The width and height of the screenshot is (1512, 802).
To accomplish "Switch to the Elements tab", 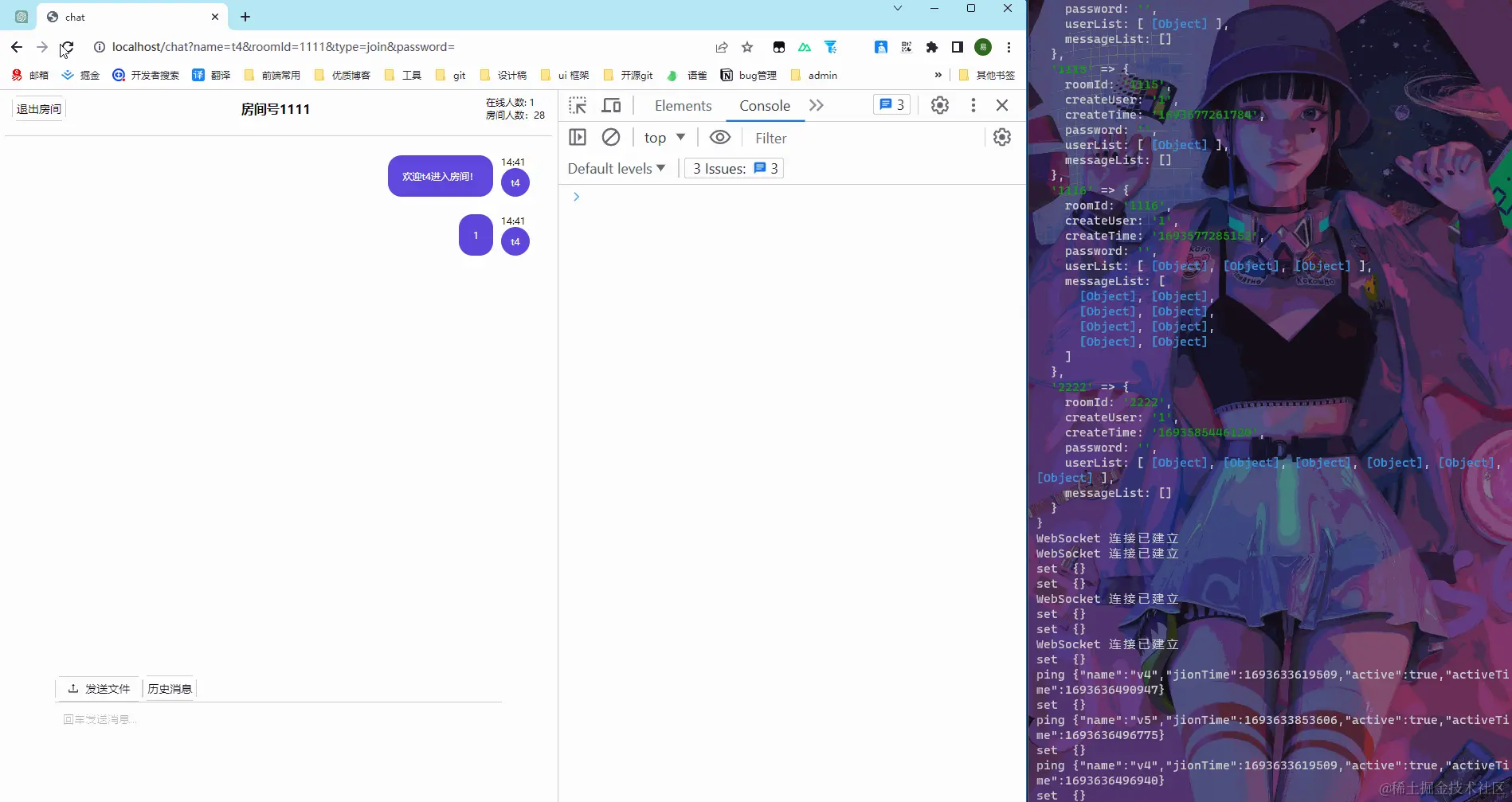I will [683, 105].
